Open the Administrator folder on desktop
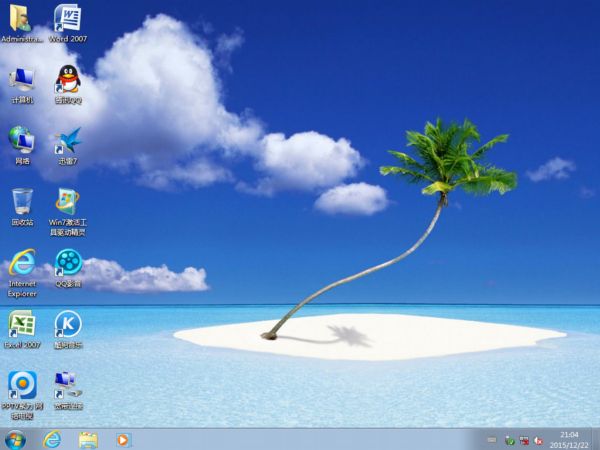 [x=22, y=19]
